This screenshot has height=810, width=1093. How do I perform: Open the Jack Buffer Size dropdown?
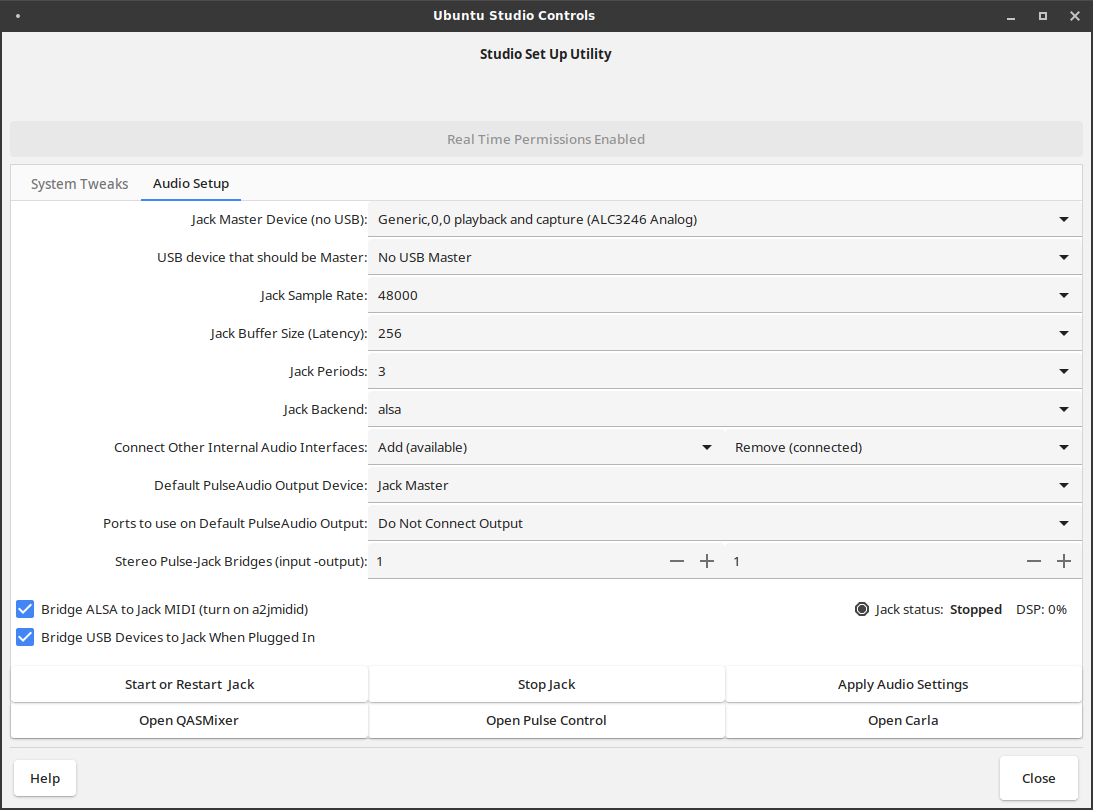[x=724, y=333]
